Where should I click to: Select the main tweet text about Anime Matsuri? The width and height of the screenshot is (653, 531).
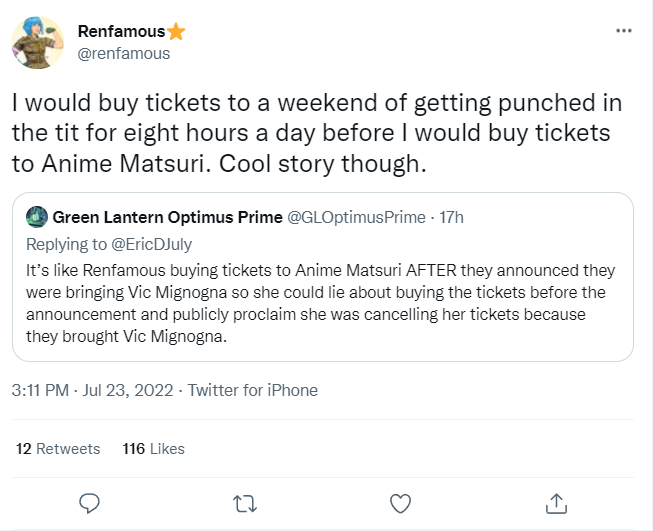coord(317,133)
